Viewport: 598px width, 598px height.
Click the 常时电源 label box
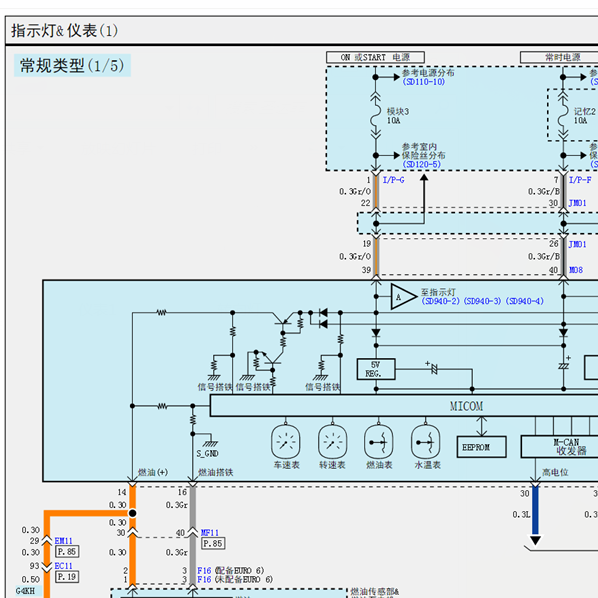point(559,57)
